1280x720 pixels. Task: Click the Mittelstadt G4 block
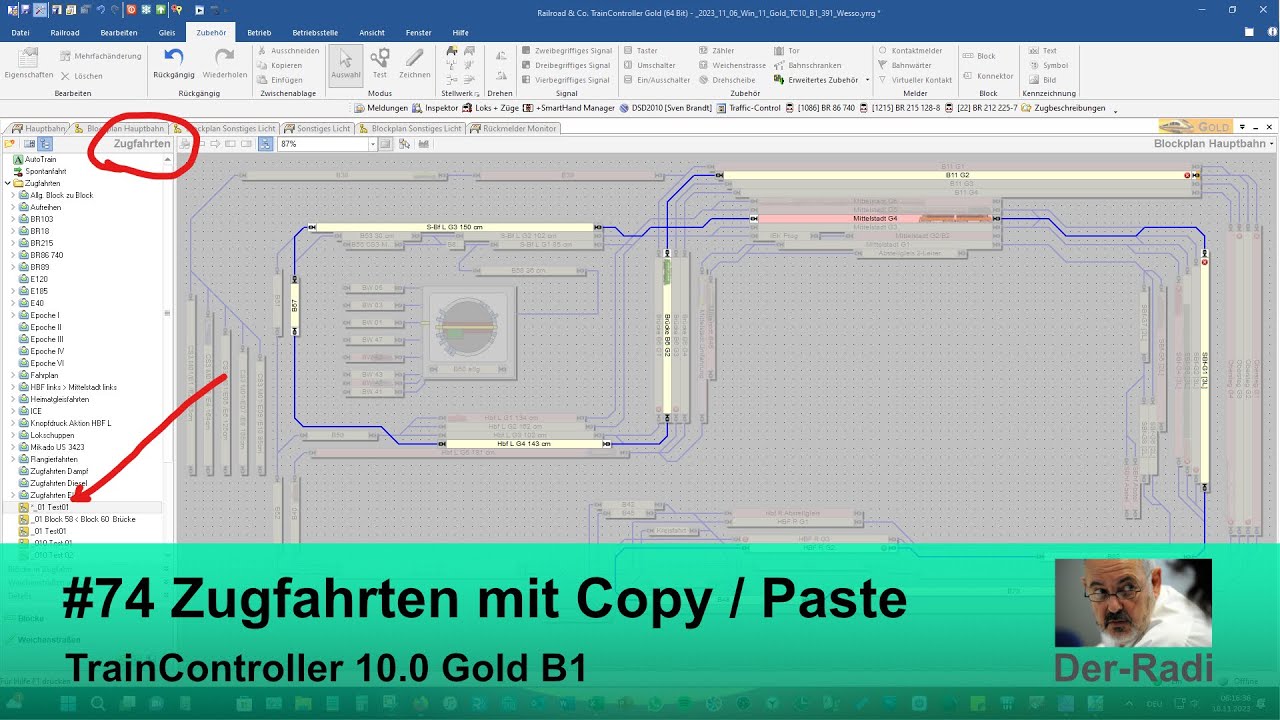point(876,218)
